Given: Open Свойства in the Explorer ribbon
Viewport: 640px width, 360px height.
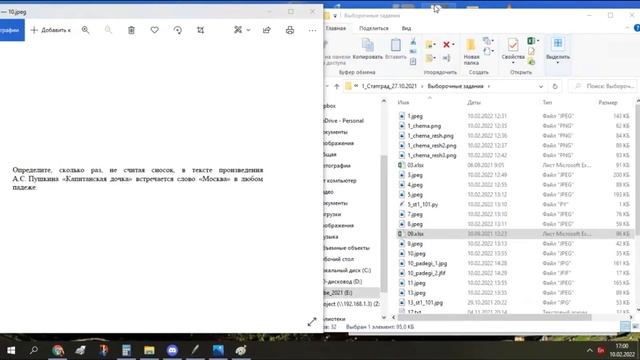Looking at the screenshot, I should click(513, 51).
